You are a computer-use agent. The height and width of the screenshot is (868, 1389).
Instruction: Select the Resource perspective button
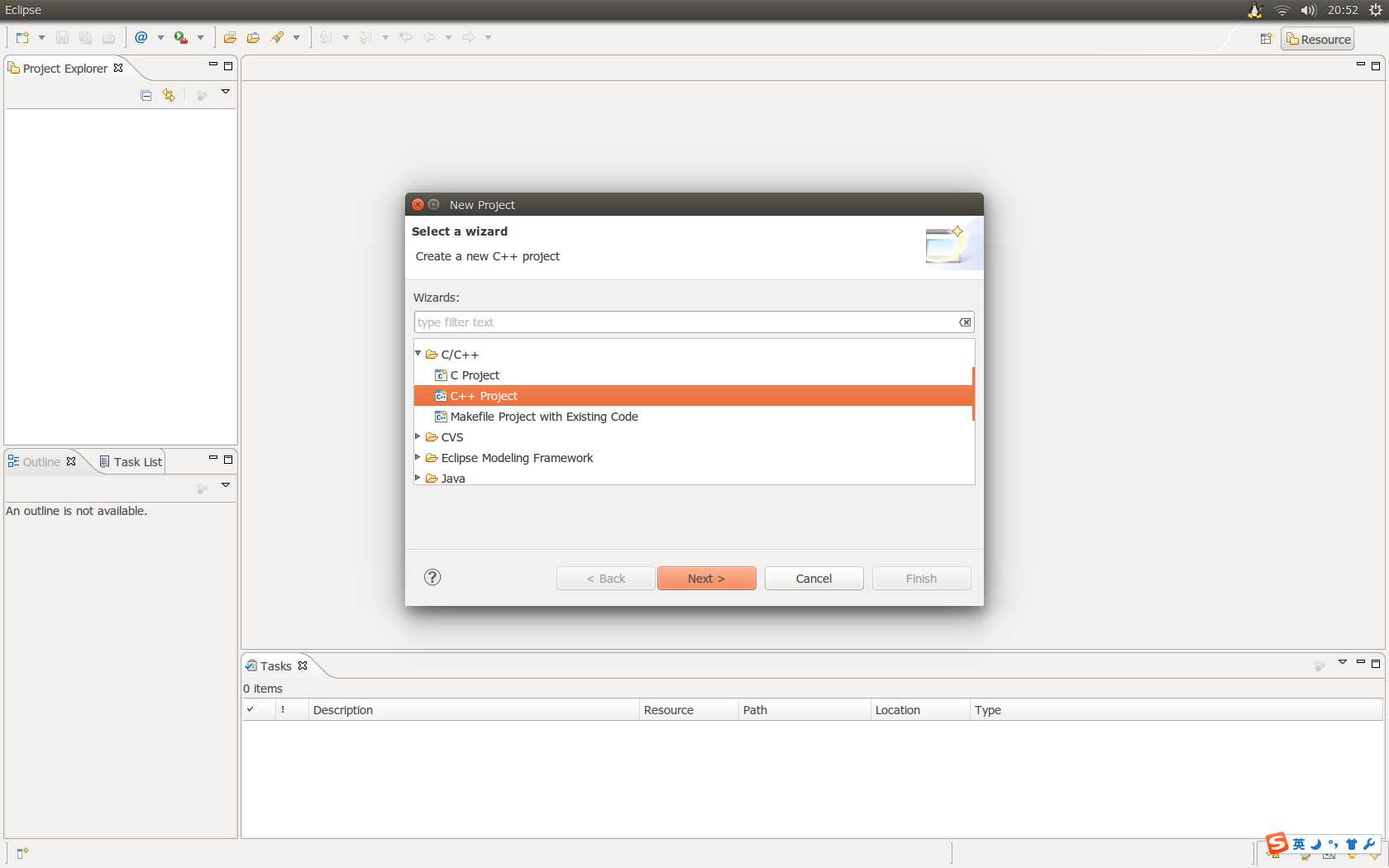pyautogui.click(x=1318, y=39)
